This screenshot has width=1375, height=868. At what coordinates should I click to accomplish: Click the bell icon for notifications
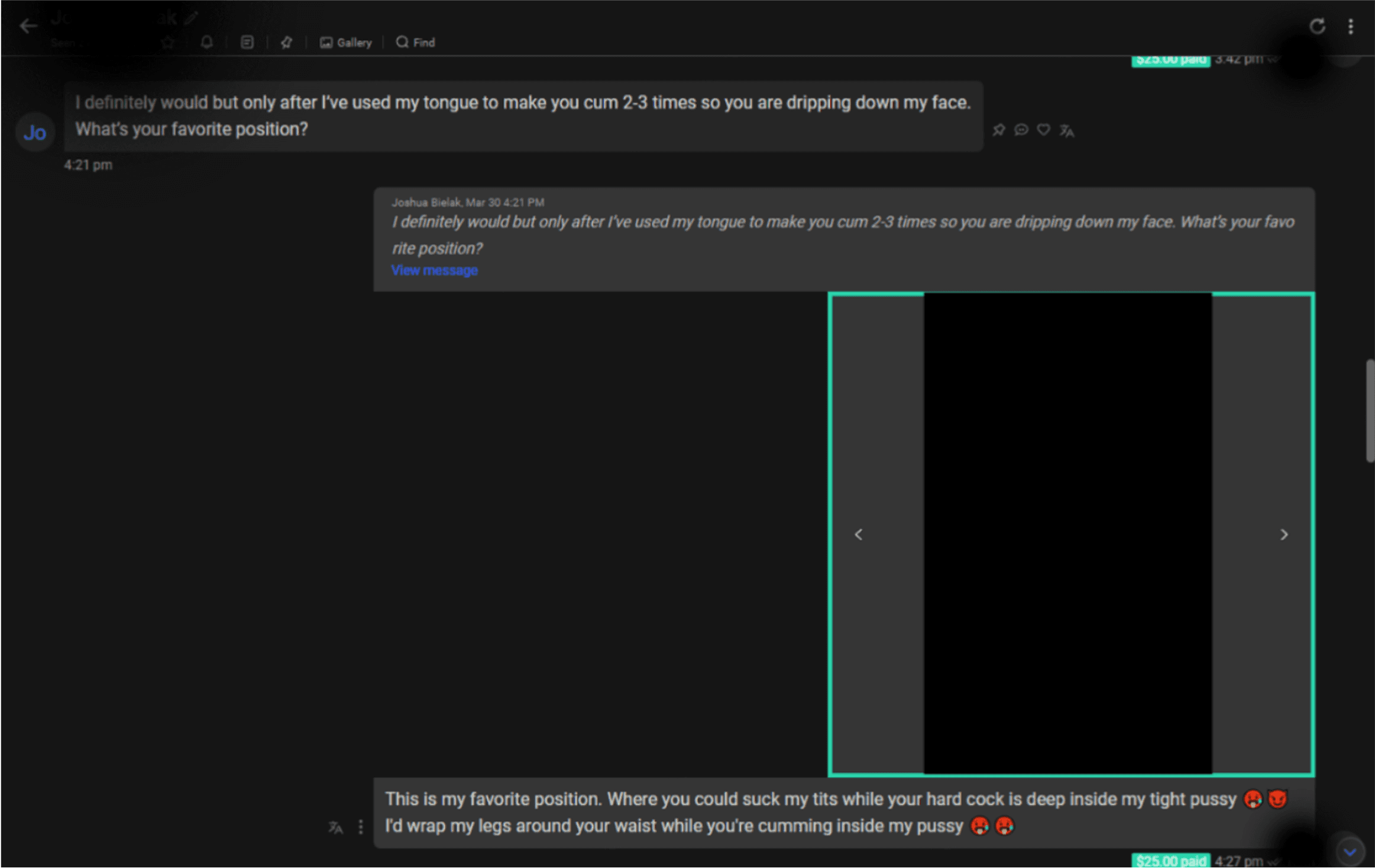click(206, 42)
